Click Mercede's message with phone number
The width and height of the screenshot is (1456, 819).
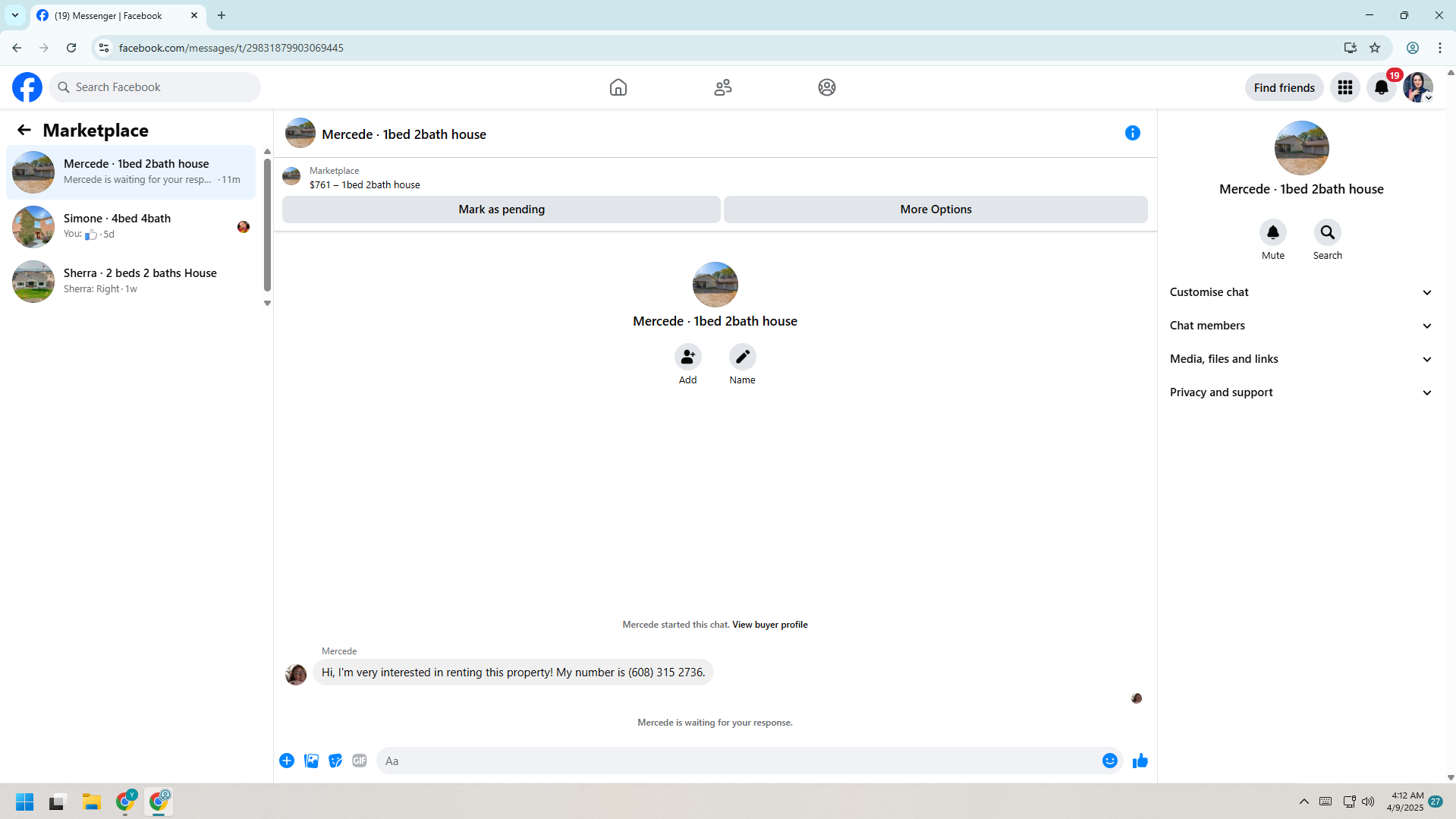point(513,673)
